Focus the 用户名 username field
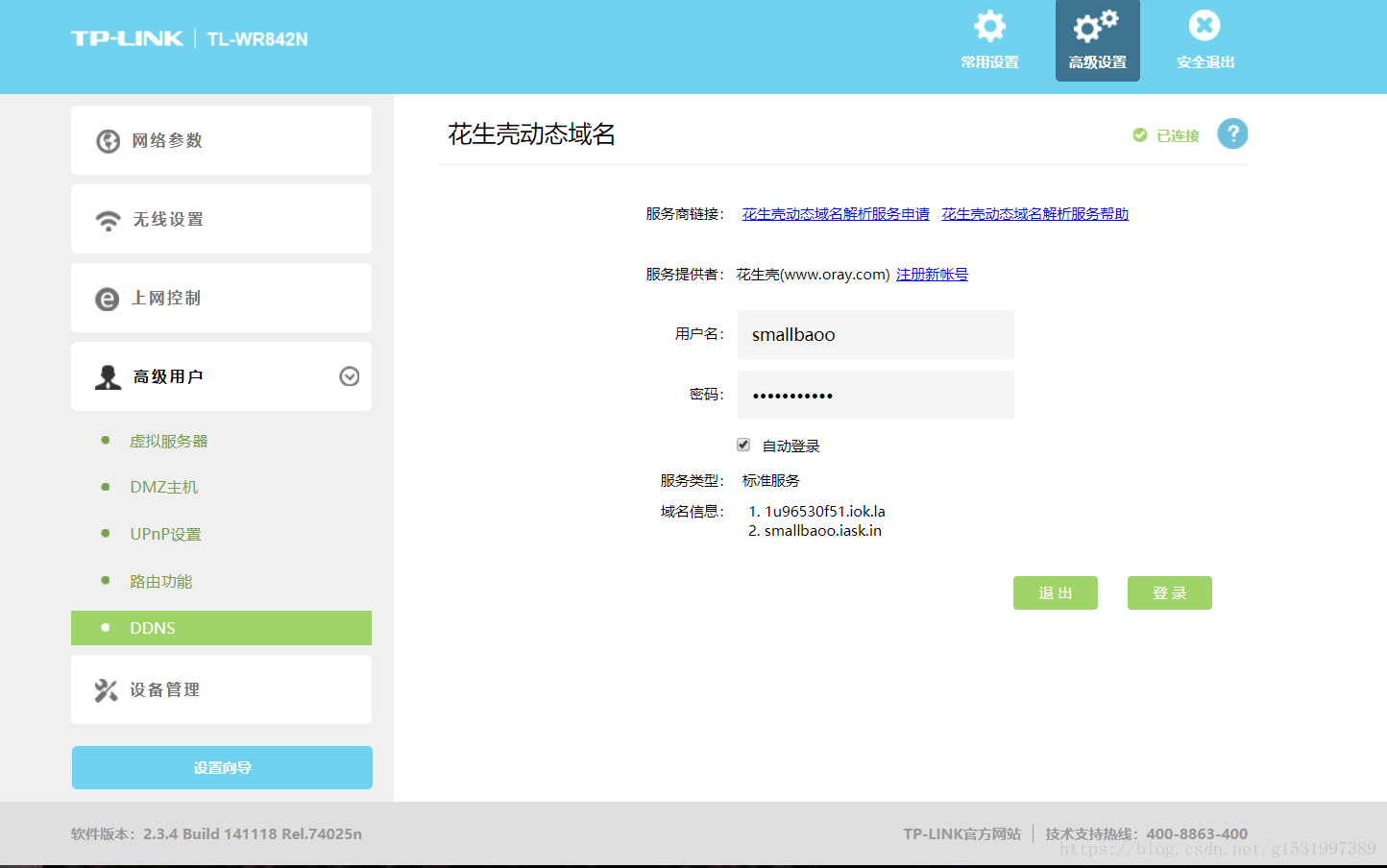Viewport: 1387px width, 868px height. pos(876,334)
